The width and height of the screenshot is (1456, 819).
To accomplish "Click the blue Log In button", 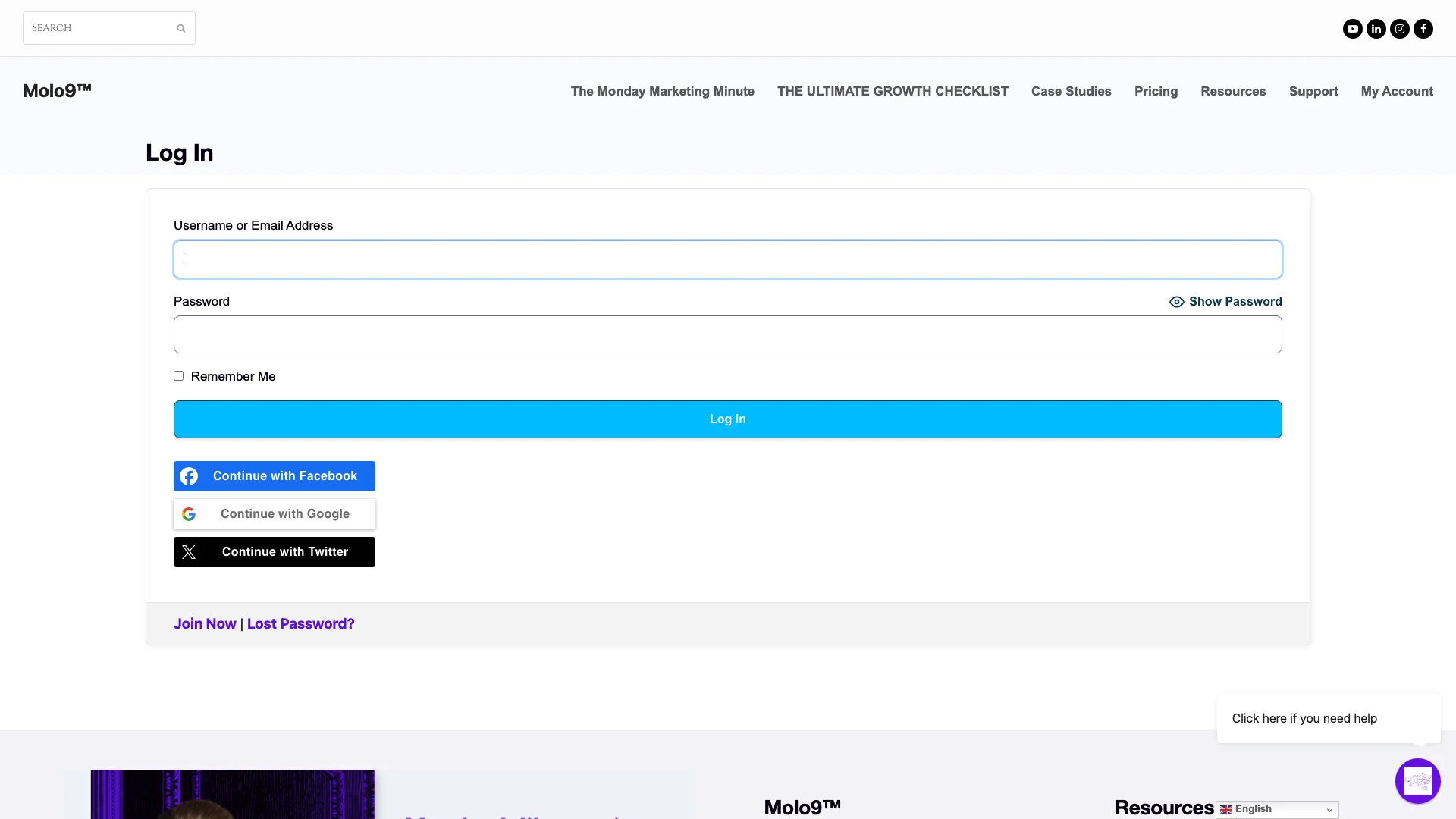I will point(728,419).
